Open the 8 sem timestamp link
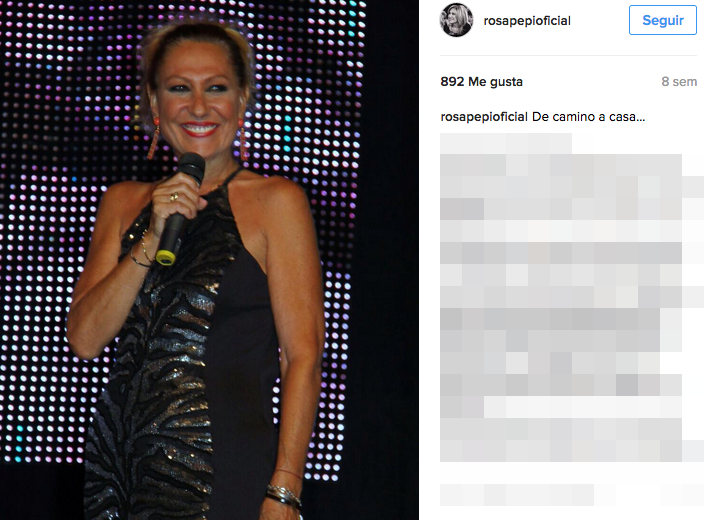This screenshot has height=520, width=707. (679, 82)
